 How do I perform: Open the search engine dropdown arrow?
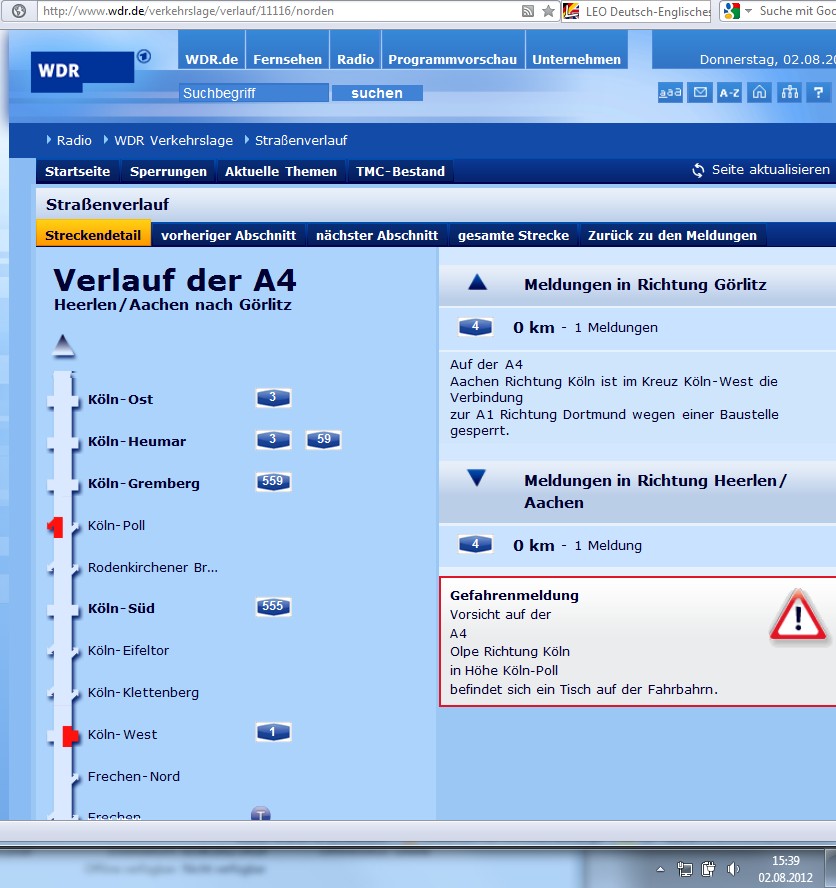747,11
